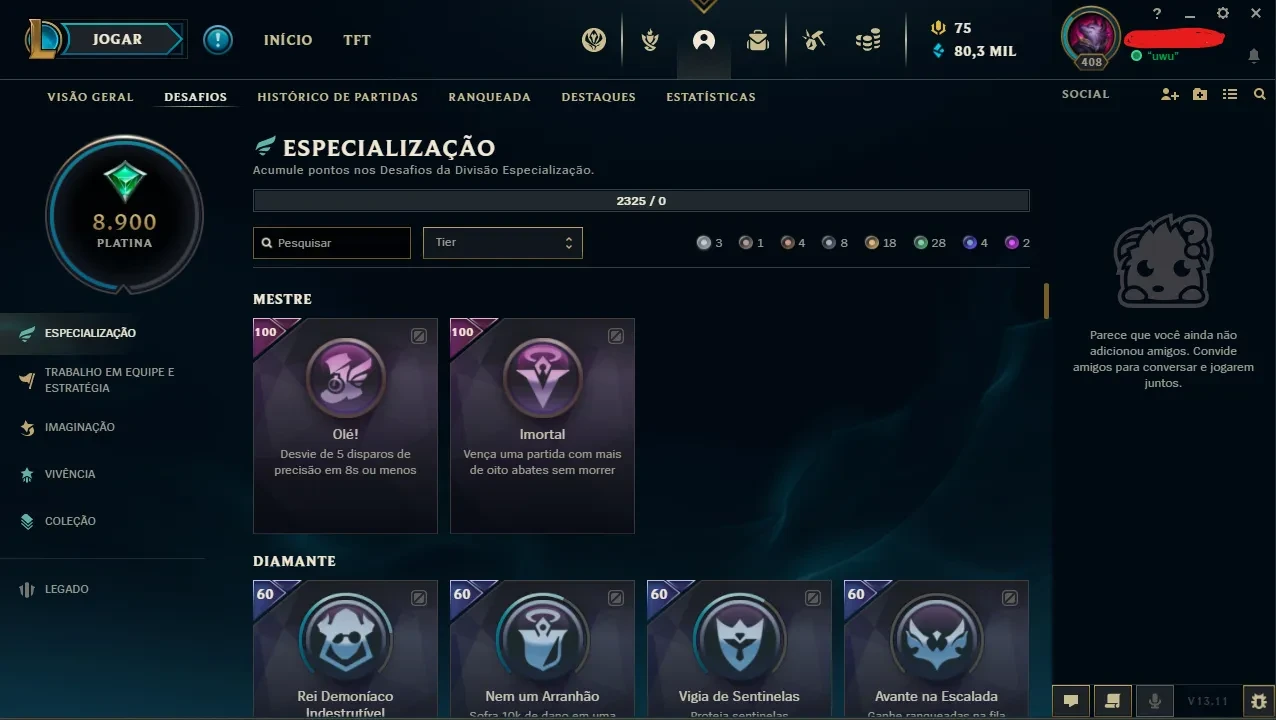This screenshot has height=720, width=1276.
Task: Click the Pesquisar search field
Action: [x=332, y=243]
